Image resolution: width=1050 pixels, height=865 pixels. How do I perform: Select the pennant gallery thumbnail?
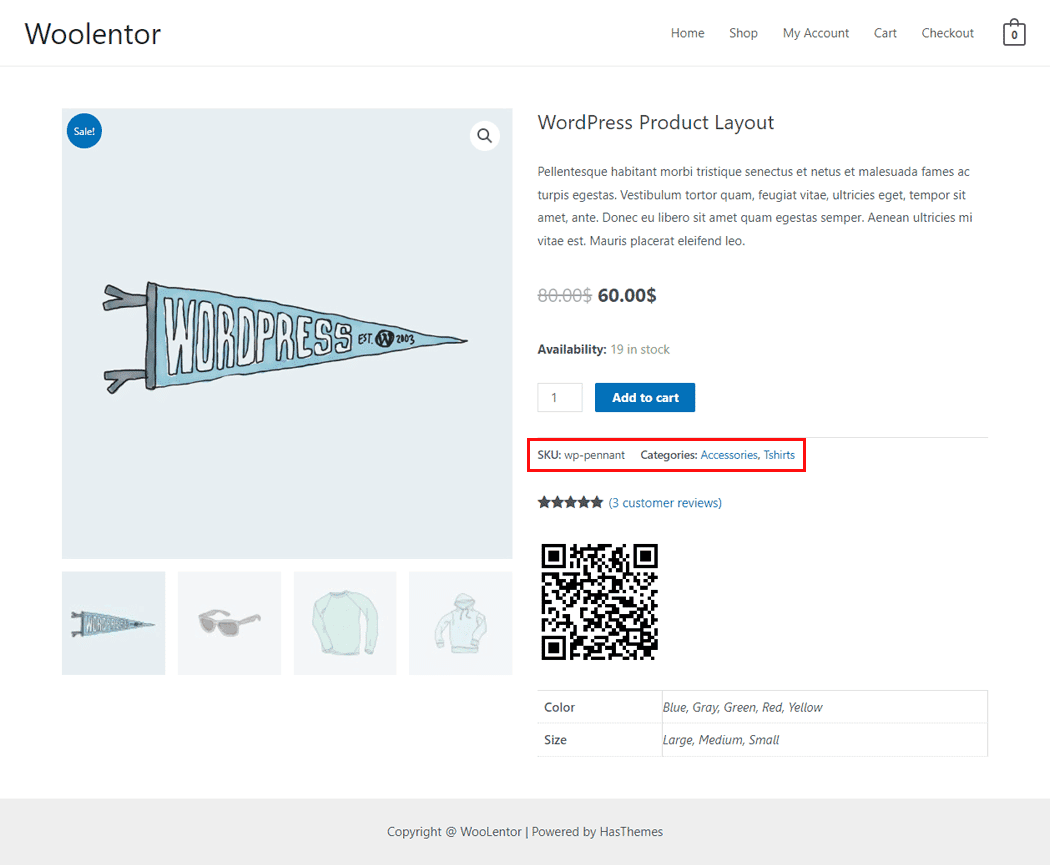coord(113,623)
